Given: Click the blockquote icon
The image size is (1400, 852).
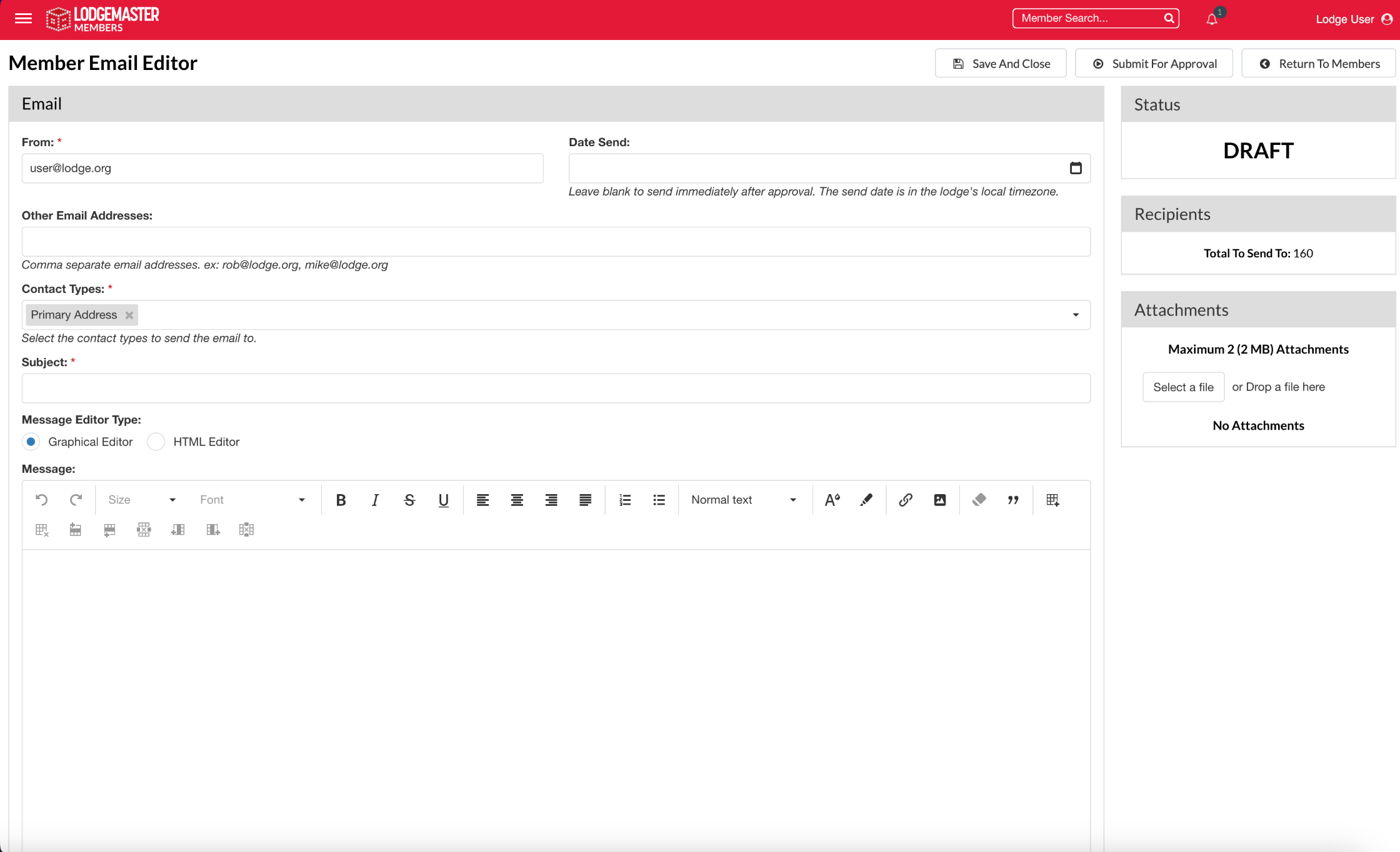Looking at the screenshot, I should click(x=1013, y=500).
